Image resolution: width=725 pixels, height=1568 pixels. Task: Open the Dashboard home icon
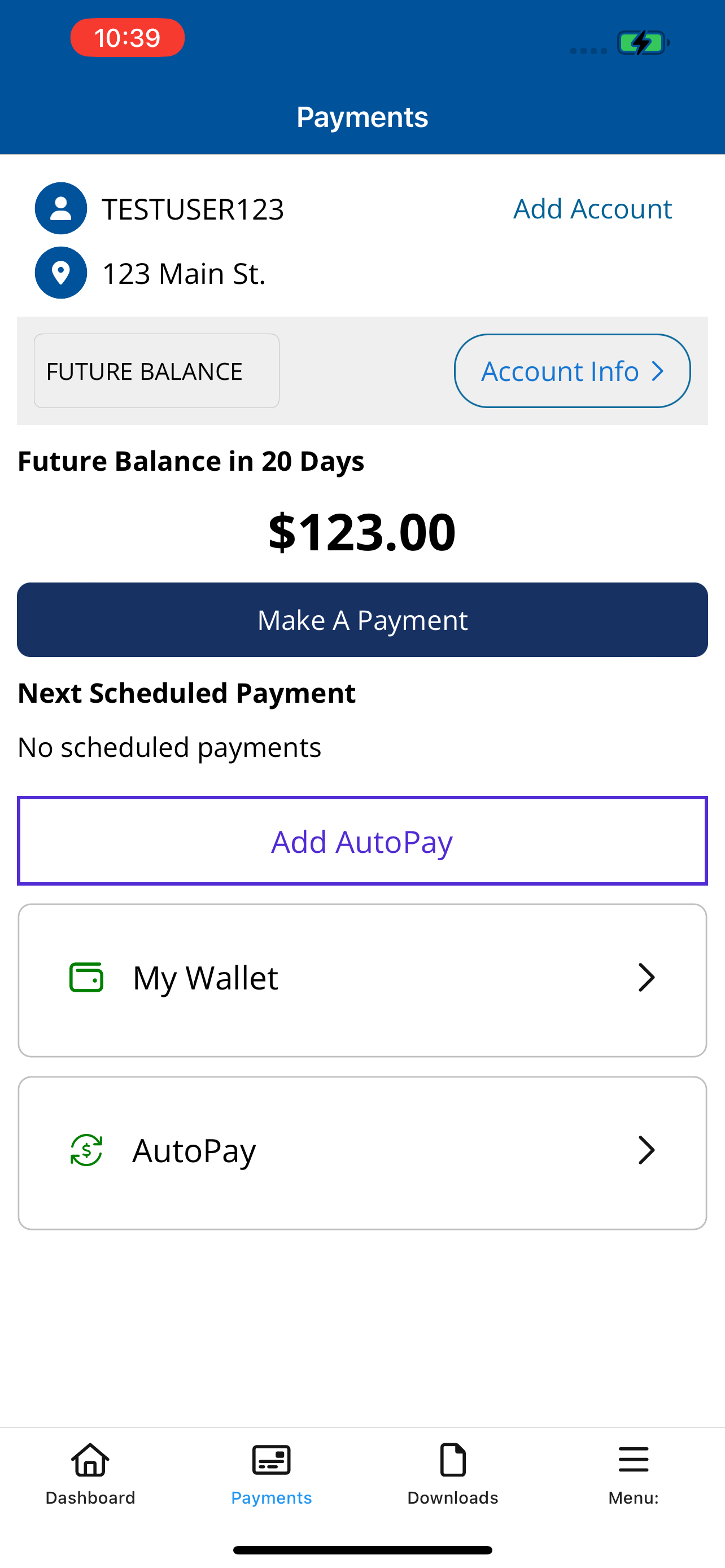coord(90,1460)
